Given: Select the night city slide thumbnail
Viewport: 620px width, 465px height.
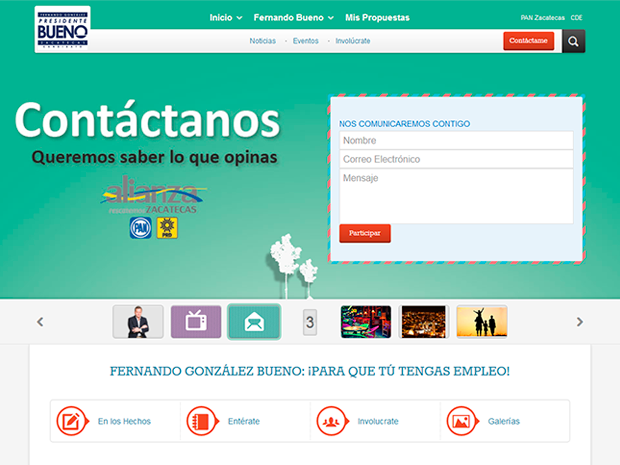Looking at the screenshot, I should (x=423, y=322).
